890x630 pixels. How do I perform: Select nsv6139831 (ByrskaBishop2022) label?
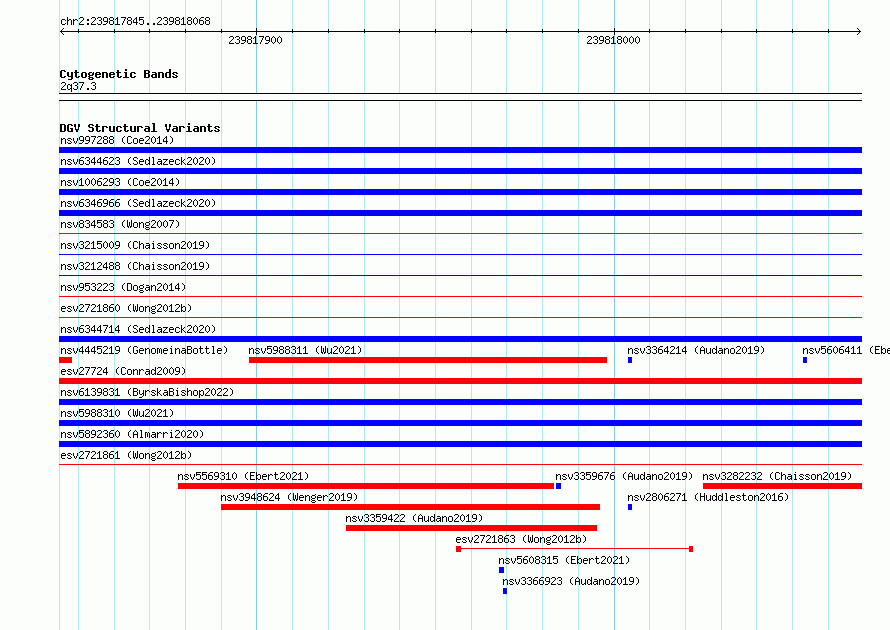point(147,392)
